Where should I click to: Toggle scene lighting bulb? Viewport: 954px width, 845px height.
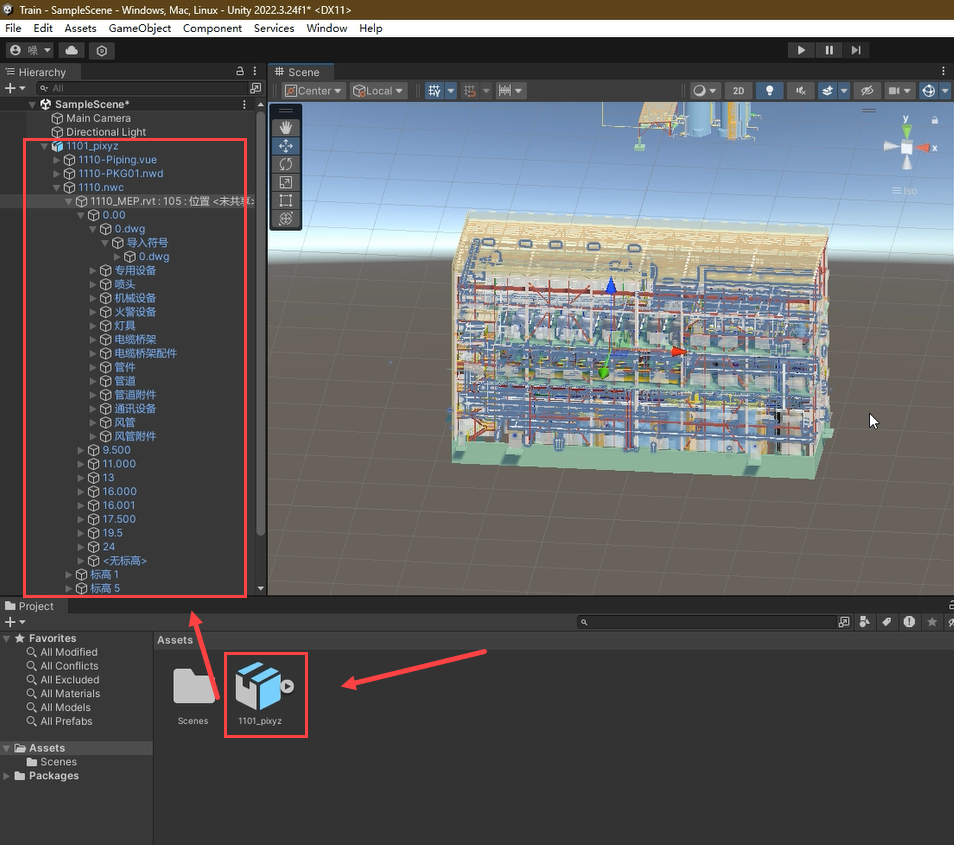tap(769, 91)
